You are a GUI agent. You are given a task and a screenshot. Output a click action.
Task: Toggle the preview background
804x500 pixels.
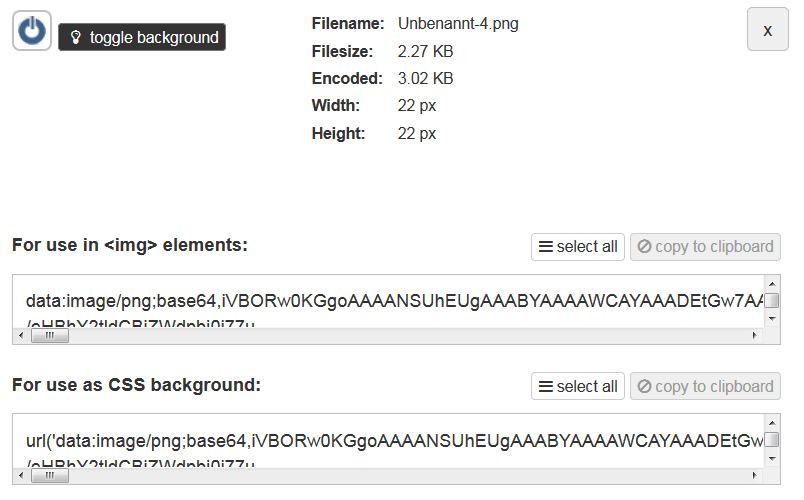[142, 38]
